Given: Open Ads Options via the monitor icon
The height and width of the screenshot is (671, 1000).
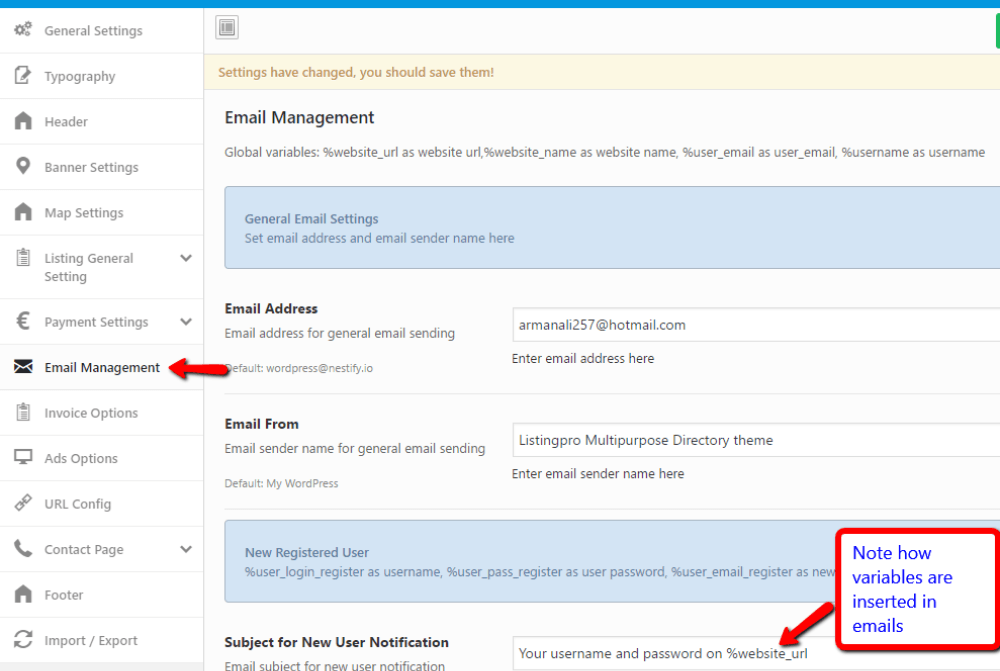Looking at the screenshot, I should coord(20,458).
